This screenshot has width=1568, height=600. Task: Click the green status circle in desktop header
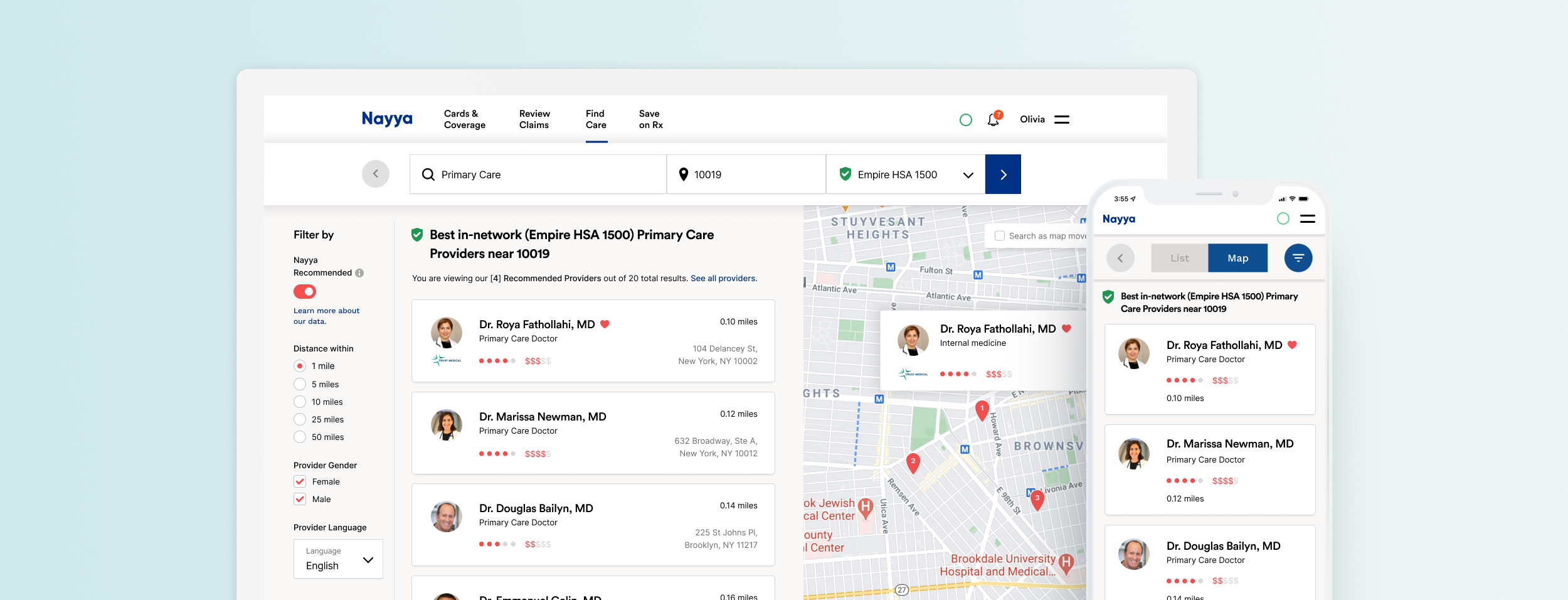click(x=966, y=120)
